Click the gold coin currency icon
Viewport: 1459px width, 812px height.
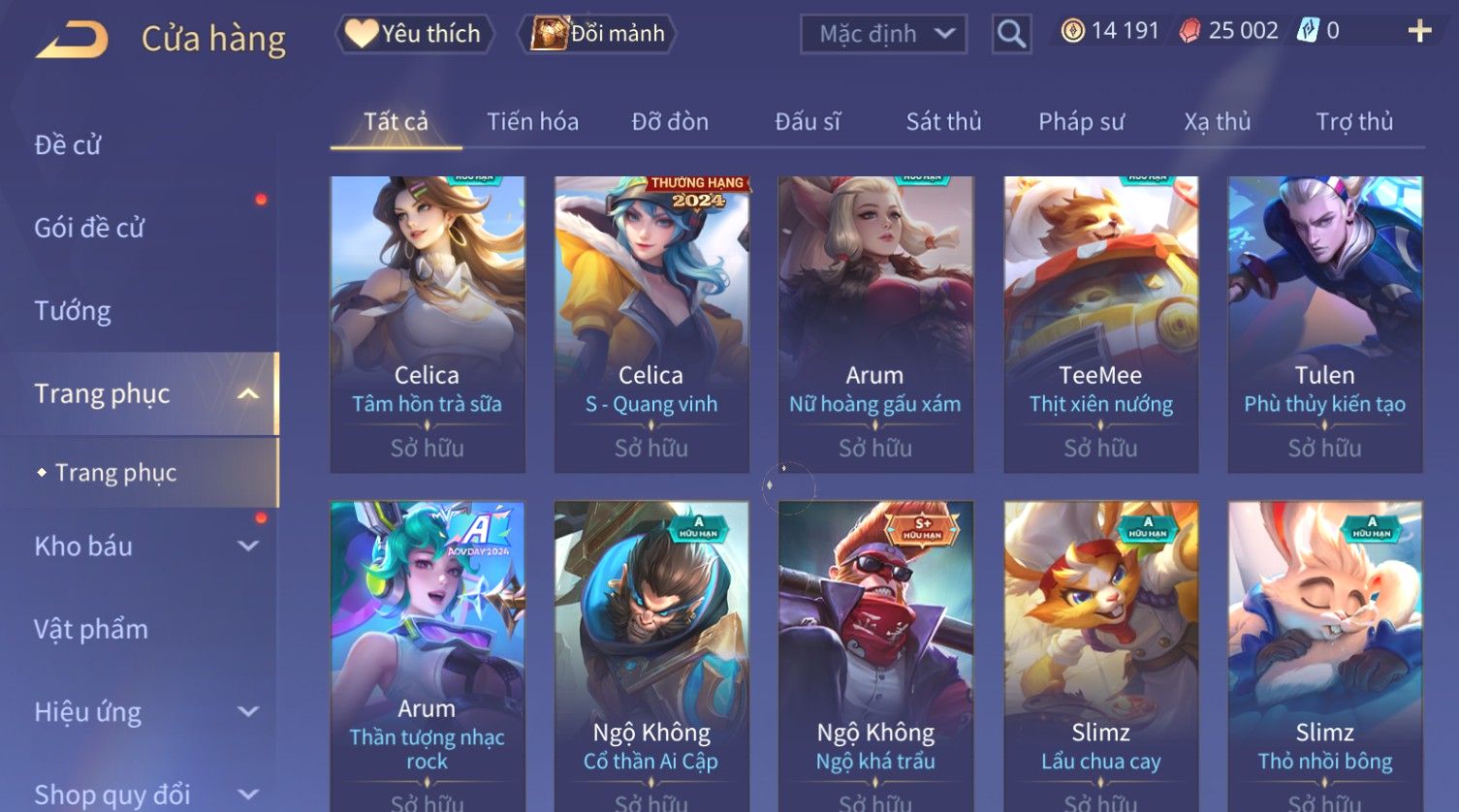(1072, 31)
